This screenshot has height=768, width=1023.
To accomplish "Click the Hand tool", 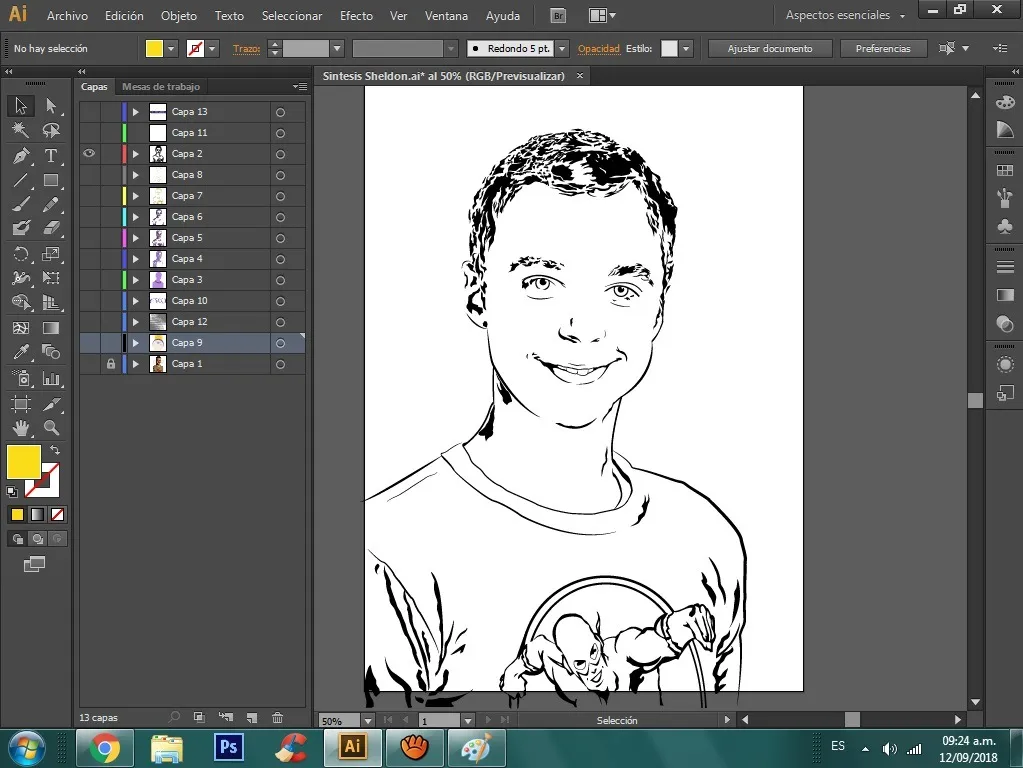I will pyautogui.click(x=20, y=428).
